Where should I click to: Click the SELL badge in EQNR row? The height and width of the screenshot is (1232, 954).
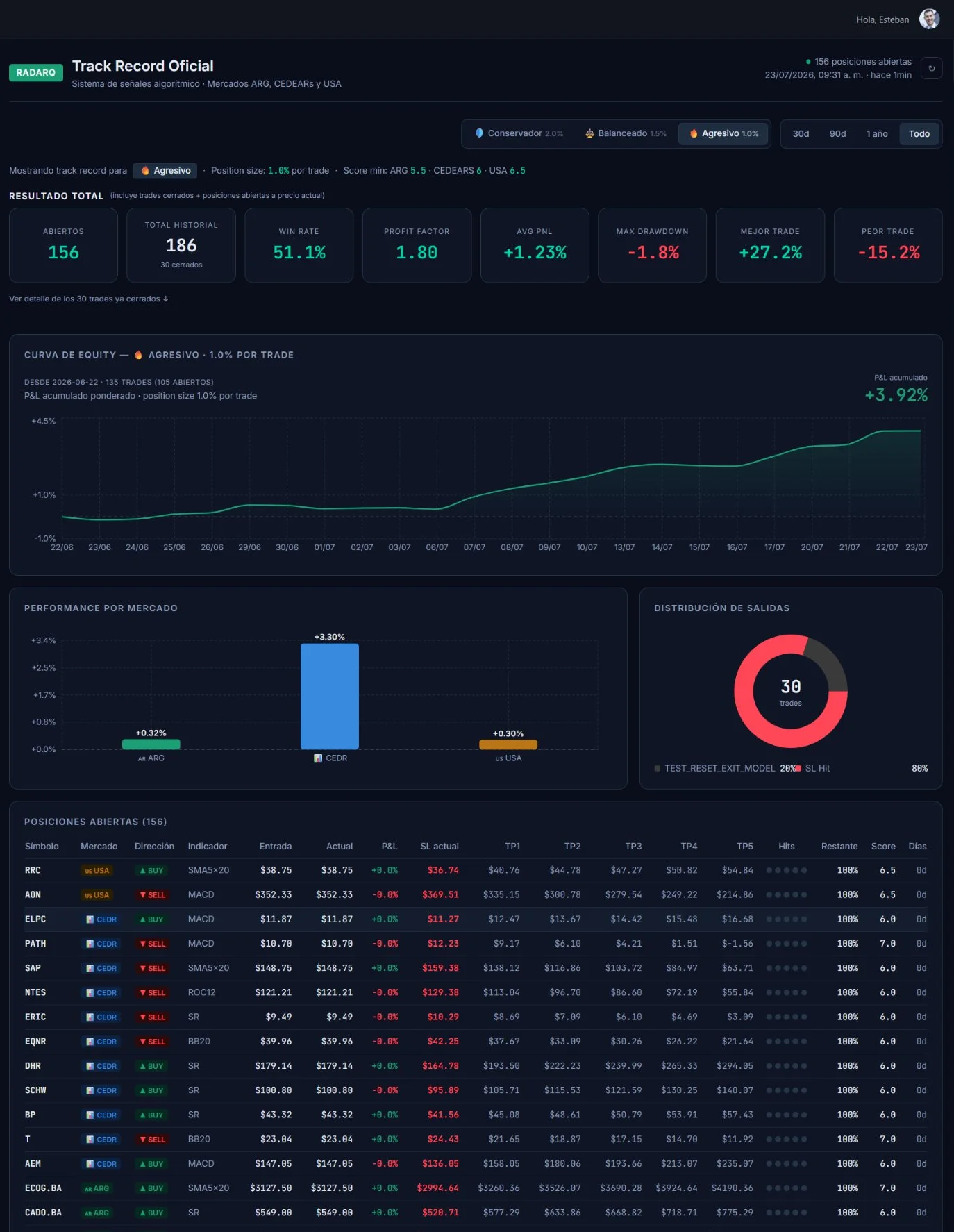pos(153,1042)
